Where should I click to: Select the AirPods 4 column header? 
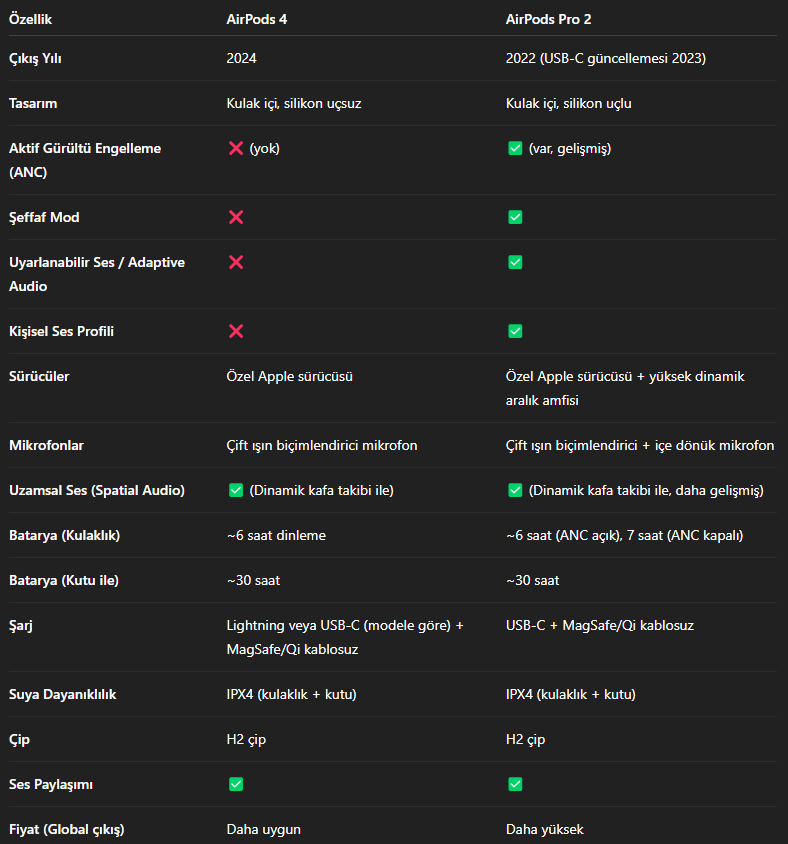click(x=257, y=19)
